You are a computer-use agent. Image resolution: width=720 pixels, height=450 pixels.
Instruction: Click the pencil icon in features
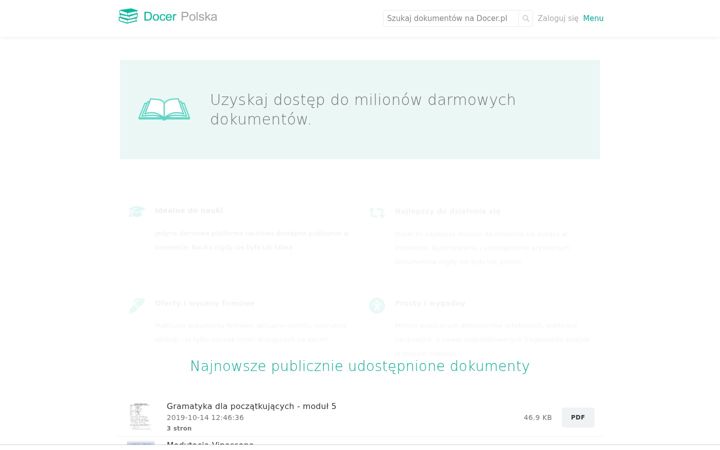(x=137, y=305)
